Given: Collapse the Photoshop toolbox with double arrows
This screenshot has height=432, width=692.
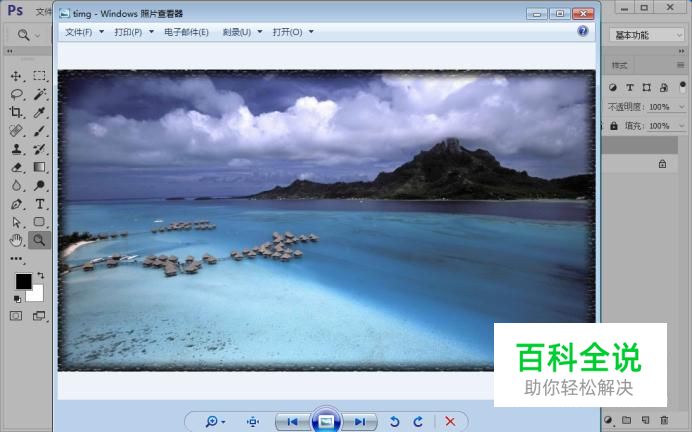Looking at the screenshot, I should point(10,51).
